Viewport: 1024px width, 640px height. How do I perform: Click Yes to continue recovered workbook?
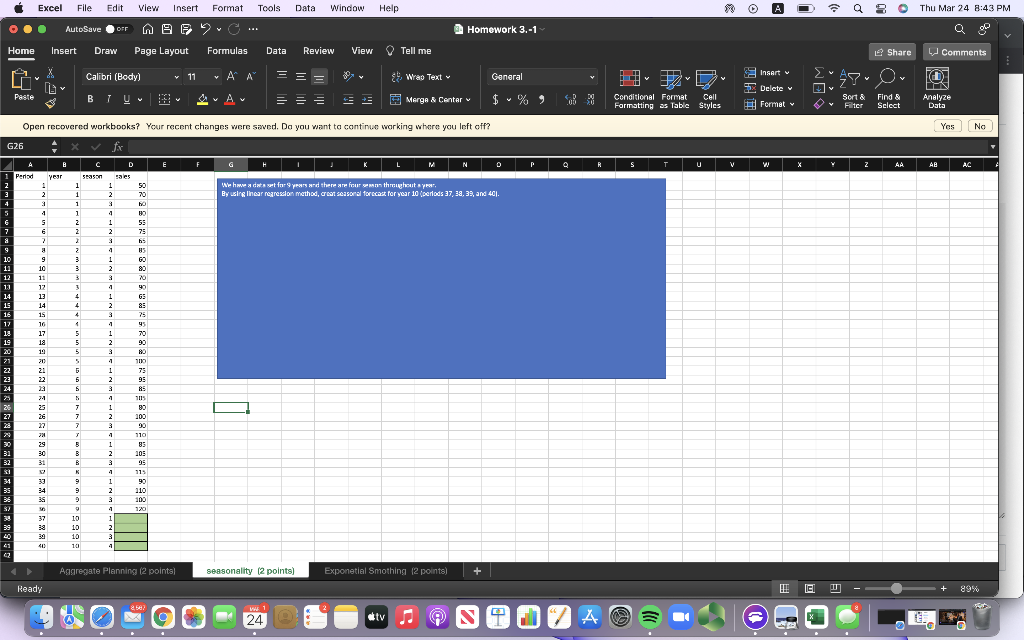point(946,126)
